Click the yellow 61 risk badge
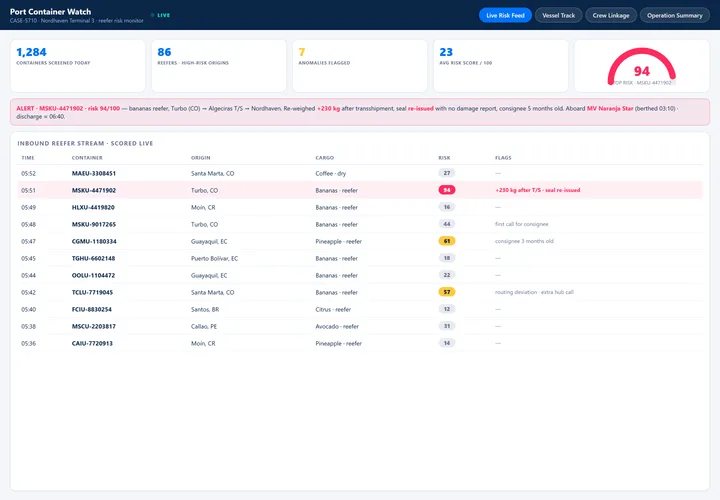This screenshot has height=500, width=720. (447, 241)
